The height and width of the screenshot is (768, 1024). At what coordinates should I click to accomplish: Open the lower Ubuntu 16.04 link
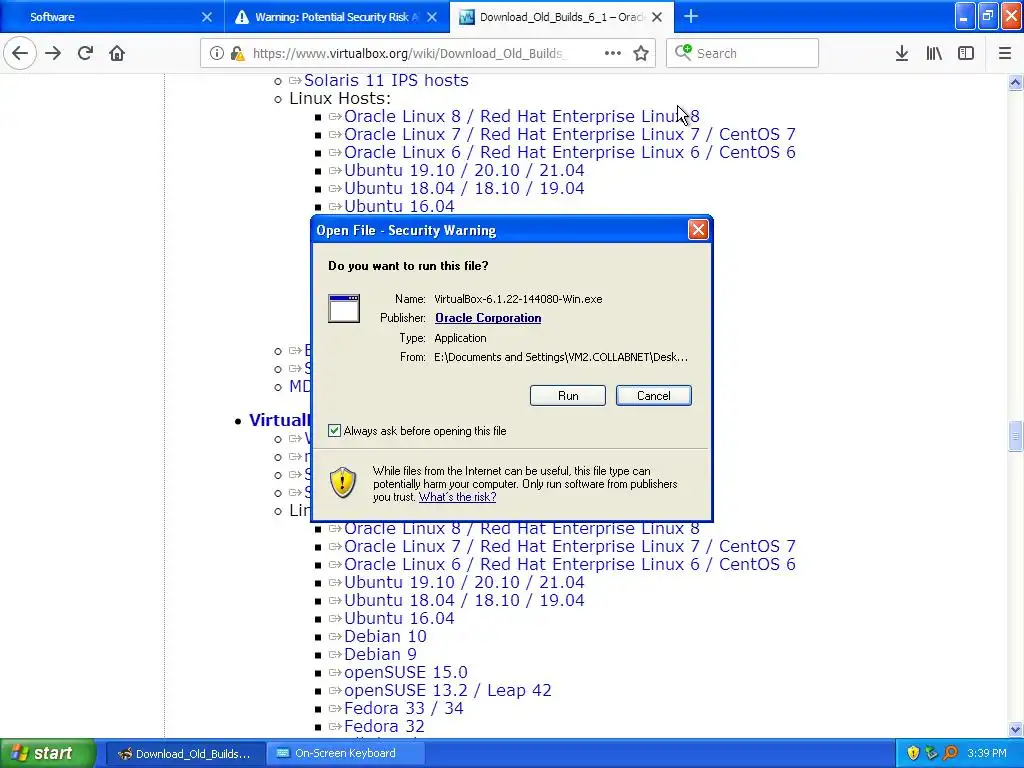click(399, 618)
